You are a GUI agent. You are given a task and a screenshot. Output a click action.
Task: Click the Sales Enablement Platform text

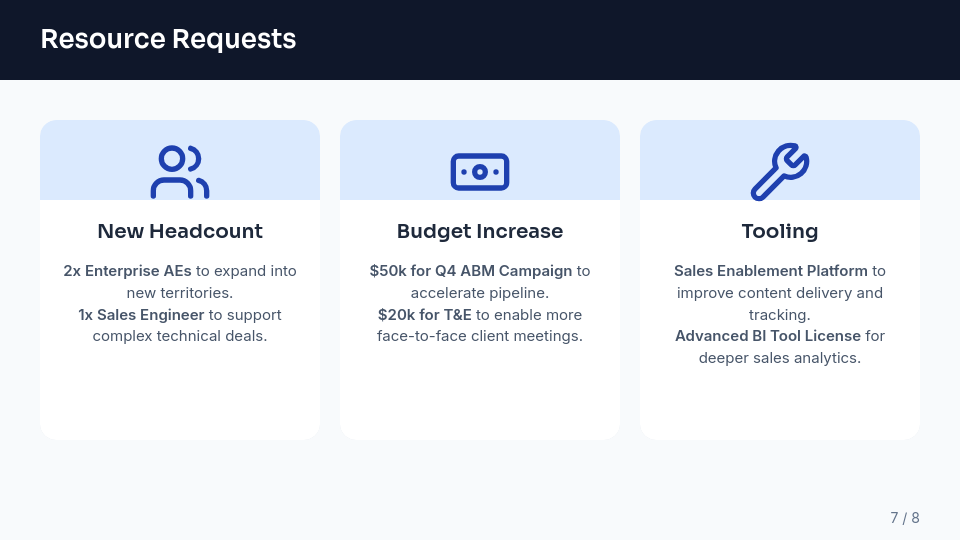770,271
